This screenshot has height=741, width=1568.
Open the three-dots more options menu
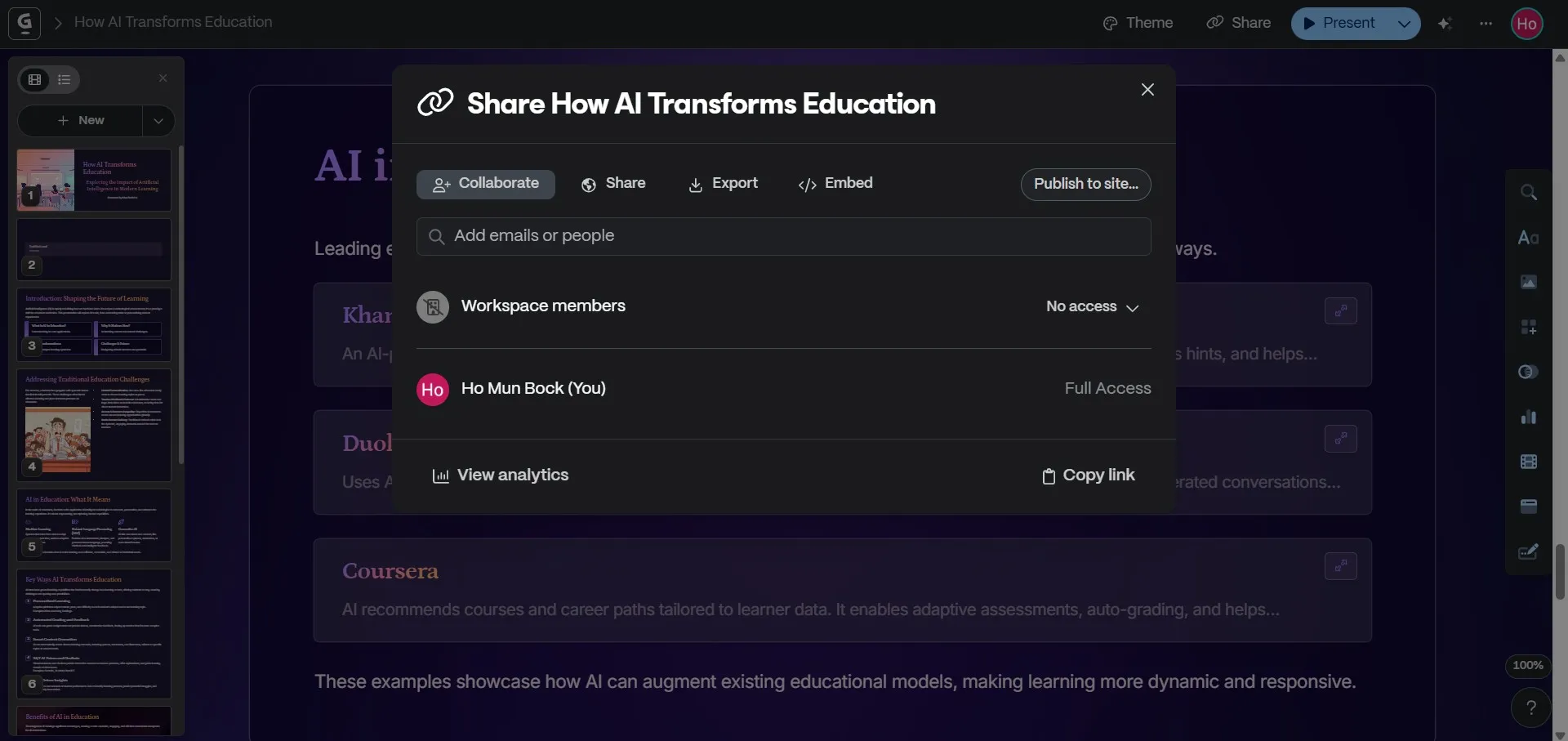point(1486,23)
